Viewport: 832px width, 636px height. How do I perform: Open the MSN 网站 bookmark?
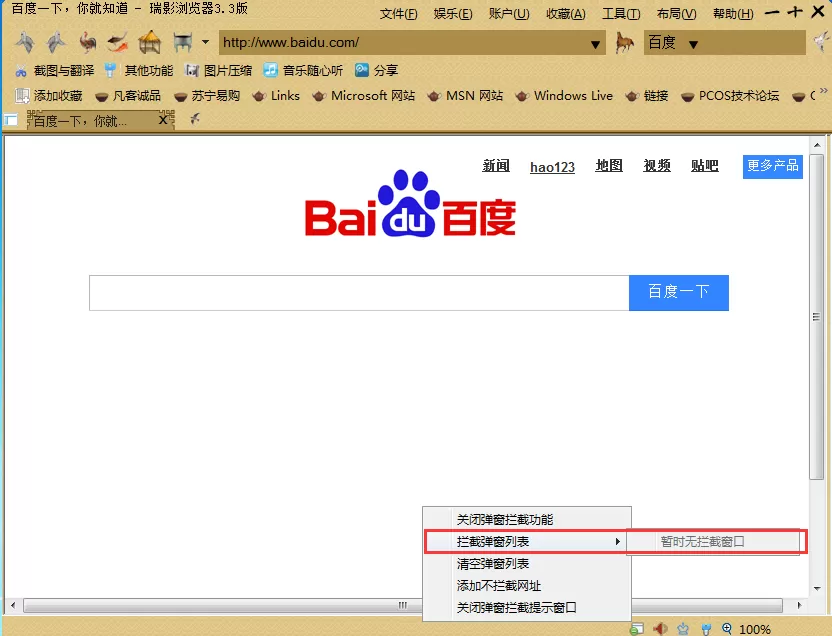465,95
